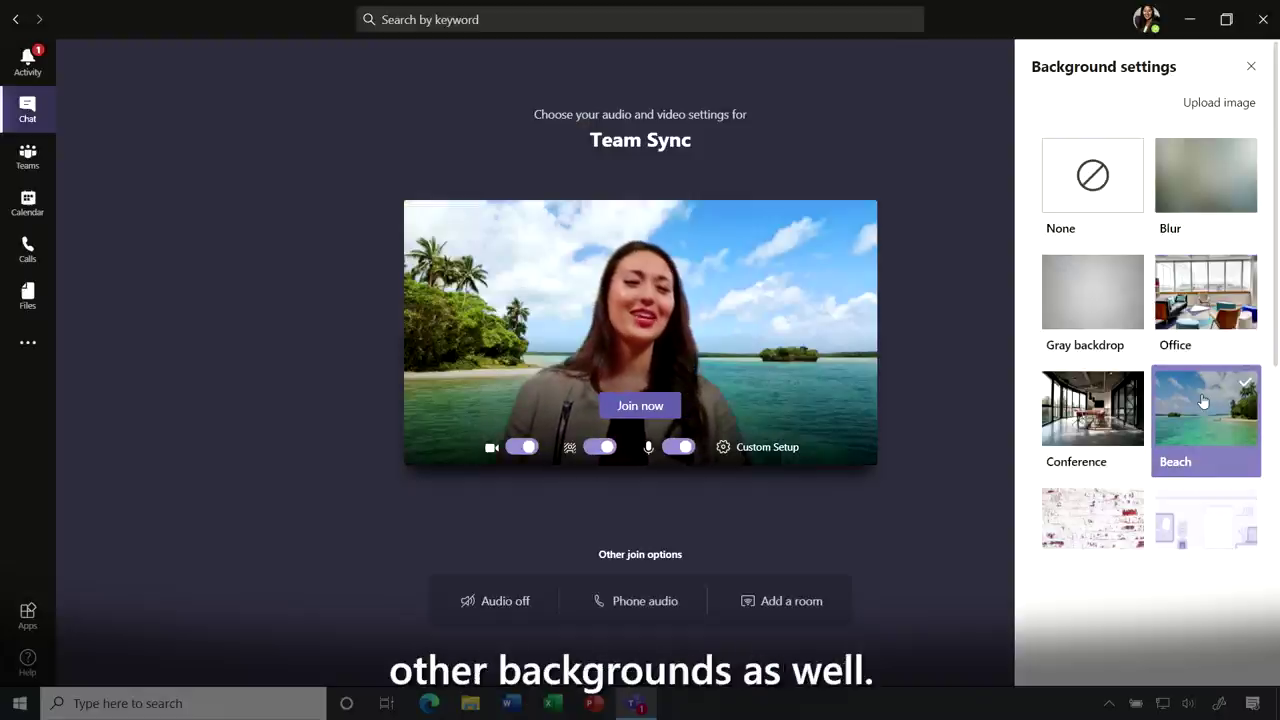
Task: Toggle the background effects switch
Action: (x=600, y=447)
